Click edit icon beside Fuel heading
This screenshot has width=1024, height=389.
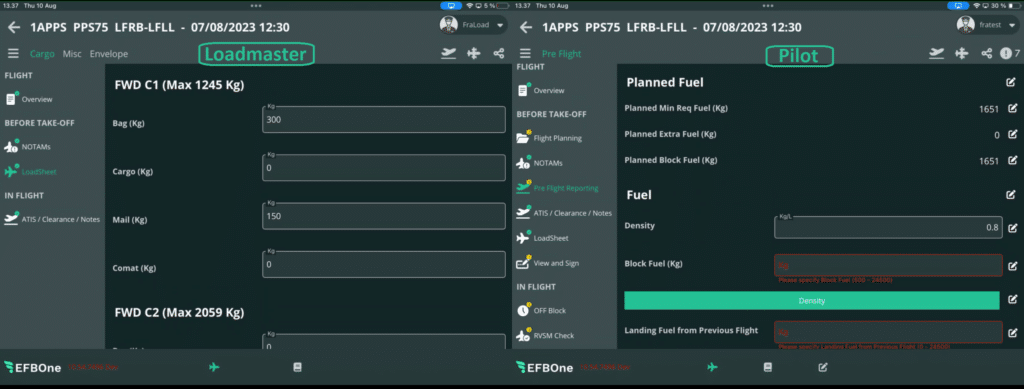click(x=1011, y=194)
